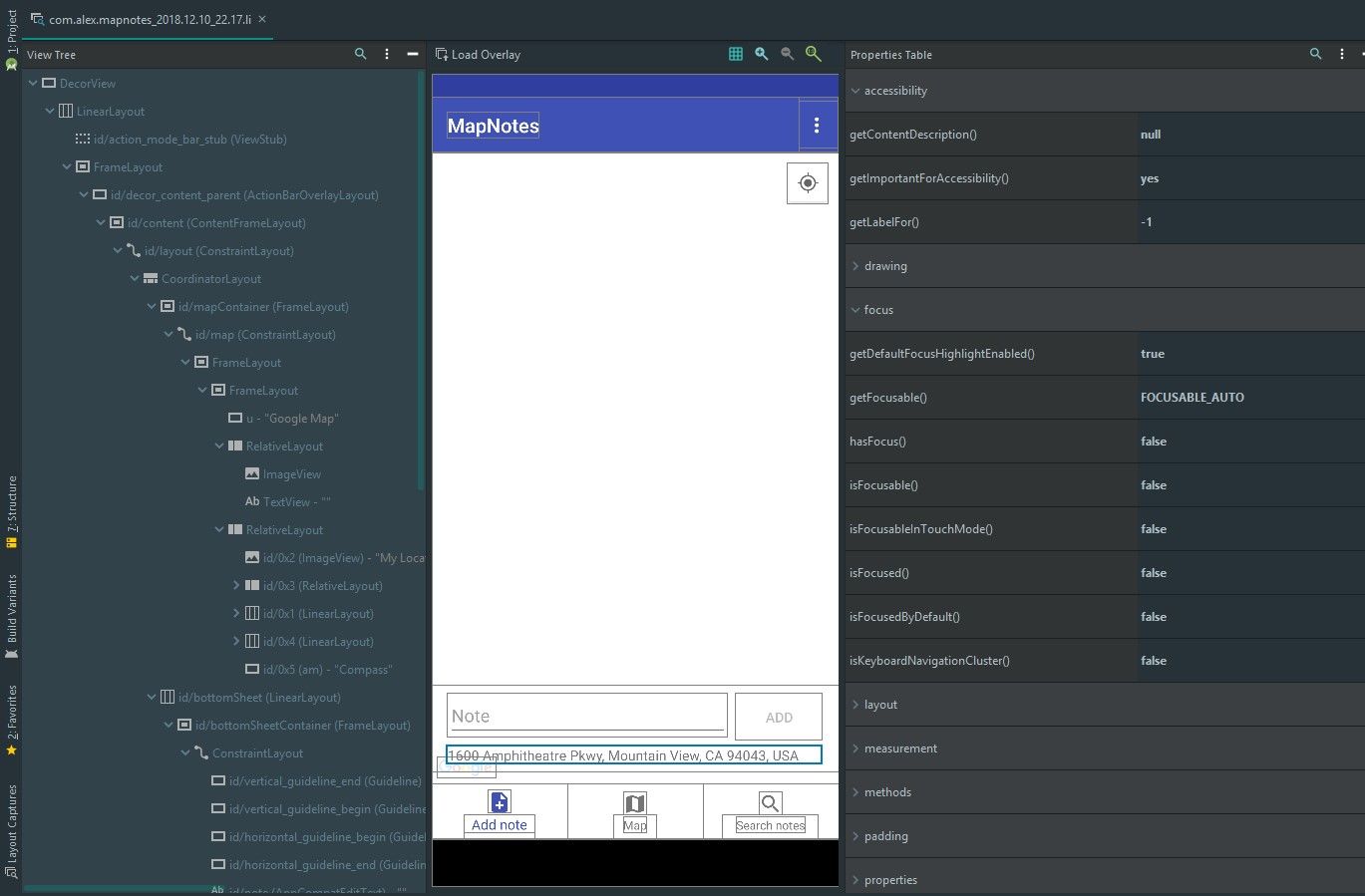The image size is (1365, 896).
Task: Open the Favorites side tab
Action: click(x=11, y=720)
